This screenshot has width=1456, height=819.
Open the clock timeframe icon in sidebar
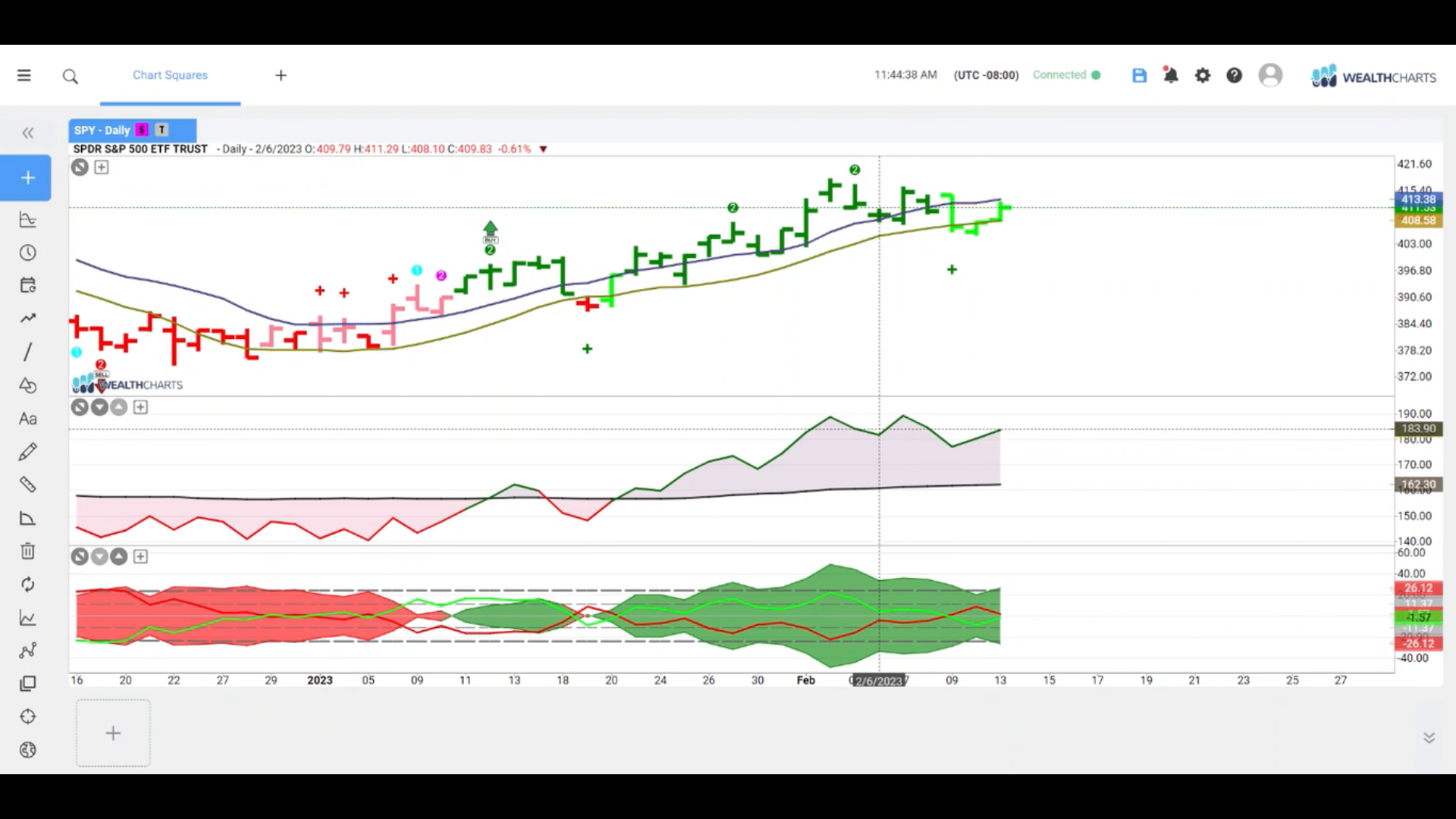(x=28, y=253)
